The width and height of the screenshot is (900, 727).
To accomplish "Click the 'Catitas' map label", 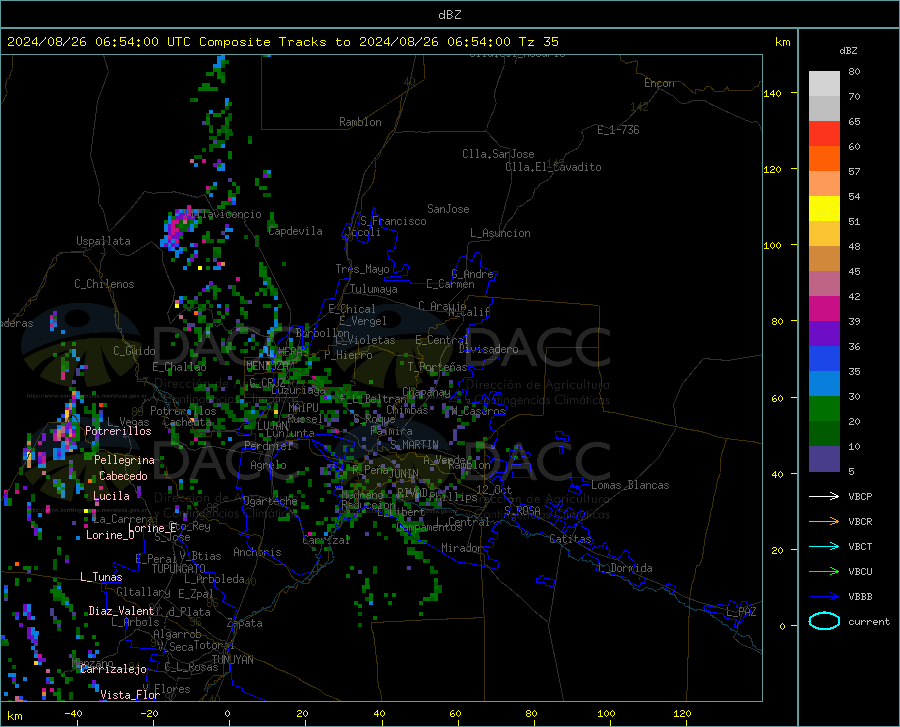I will pos(570,539).
